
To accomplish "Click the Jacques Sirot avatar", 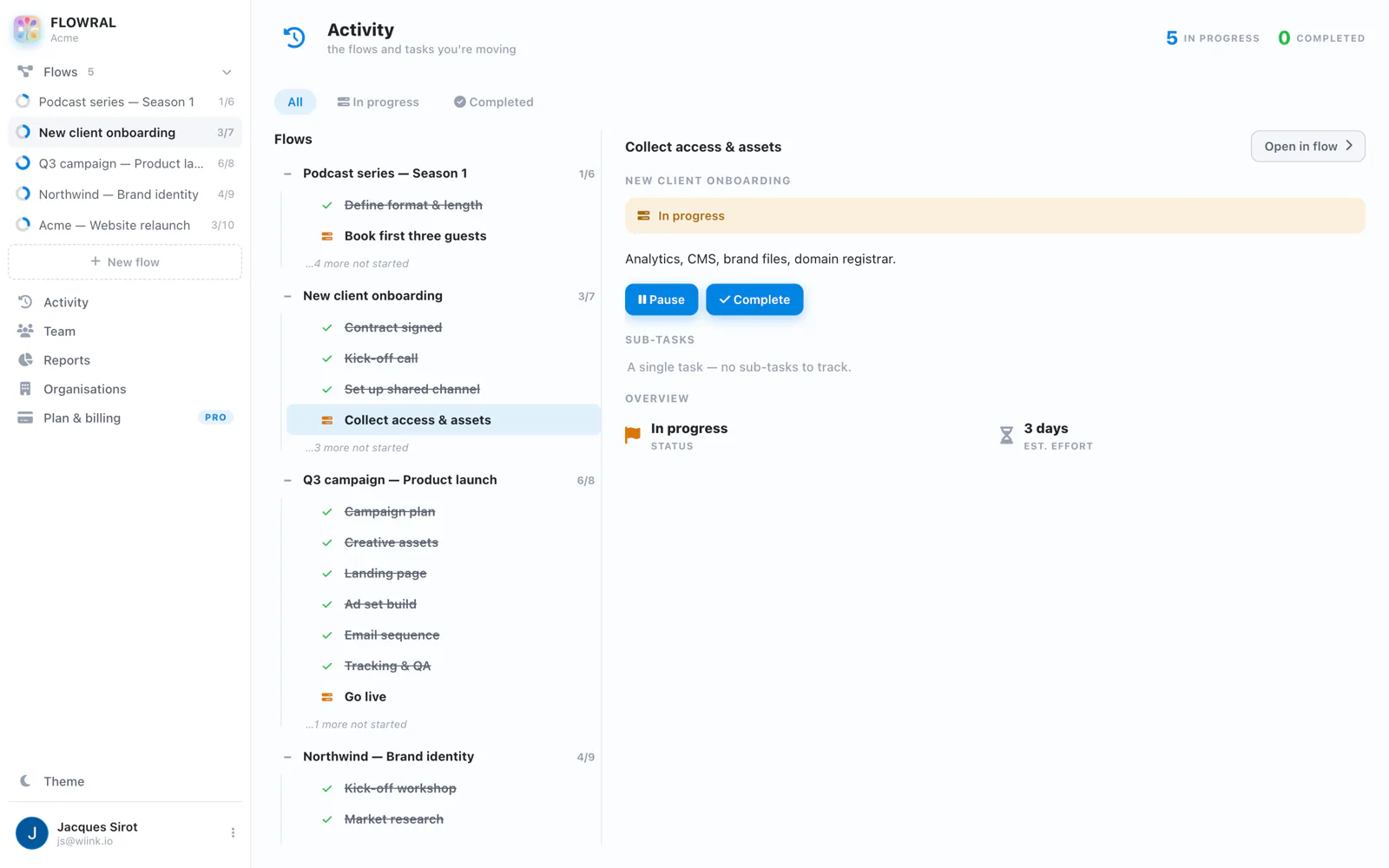I will [x=32, y=833].
